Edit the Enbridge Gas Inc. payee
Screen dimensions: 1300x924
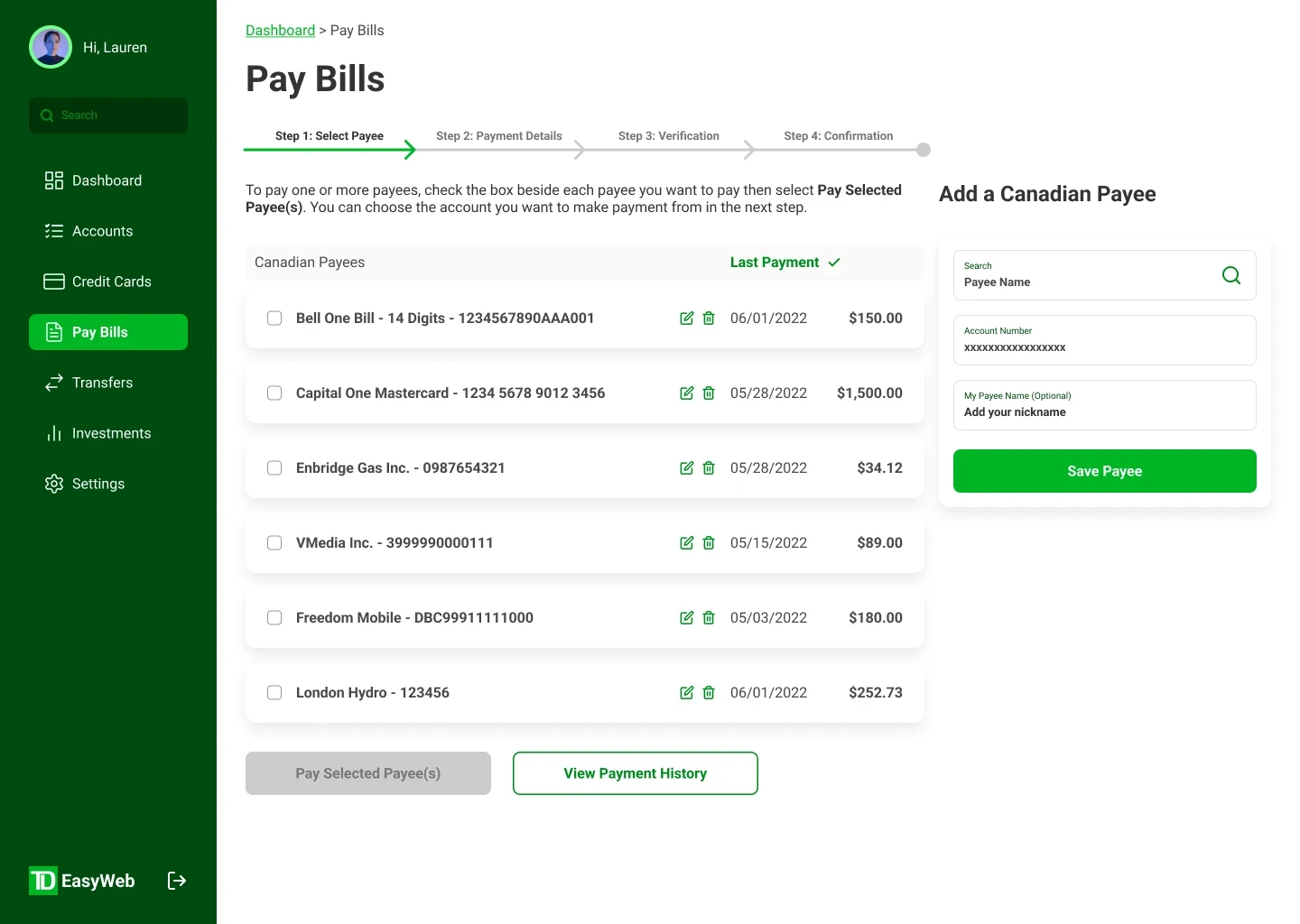tap(687, 468)
